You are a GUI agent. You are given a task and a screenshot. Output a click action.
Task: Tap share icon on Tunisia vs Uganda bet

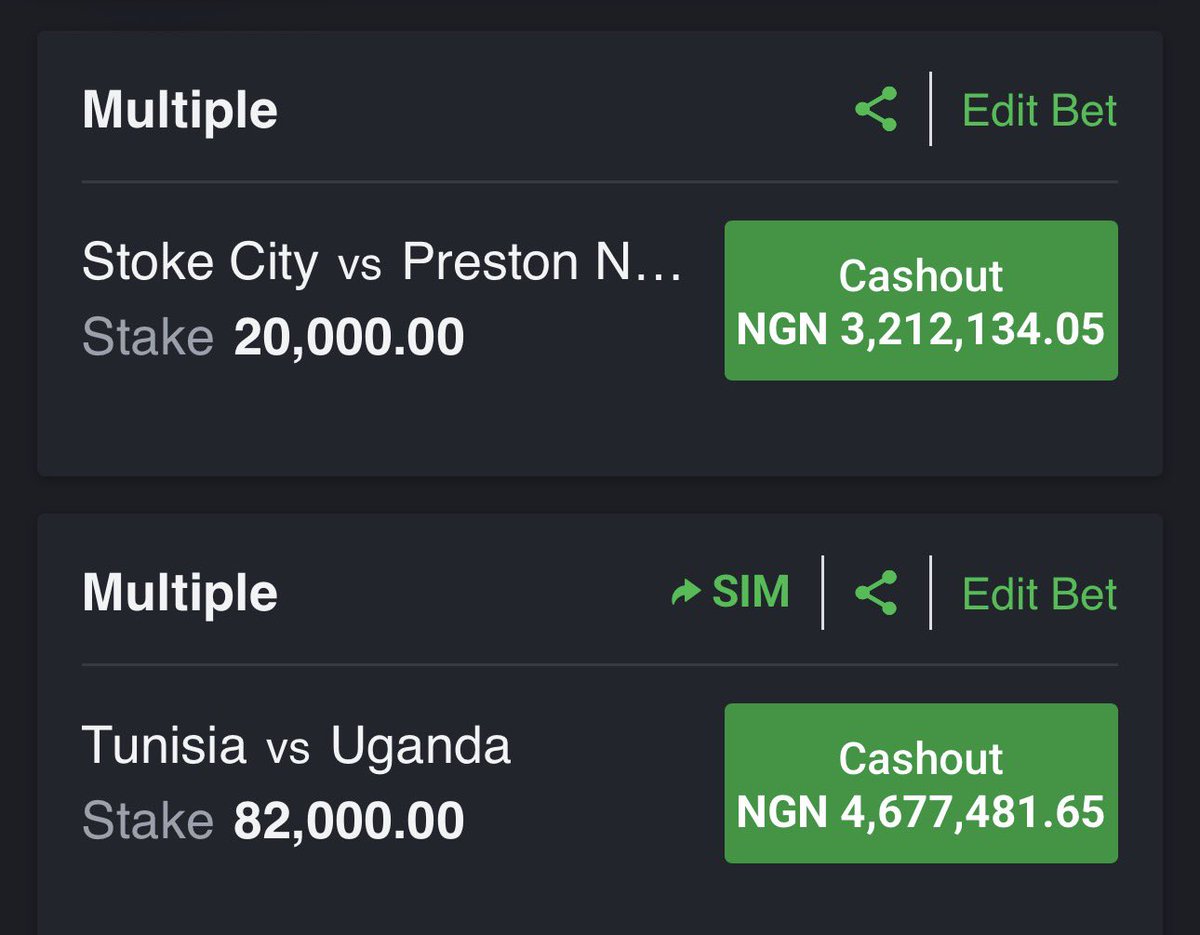pos(876,593)
